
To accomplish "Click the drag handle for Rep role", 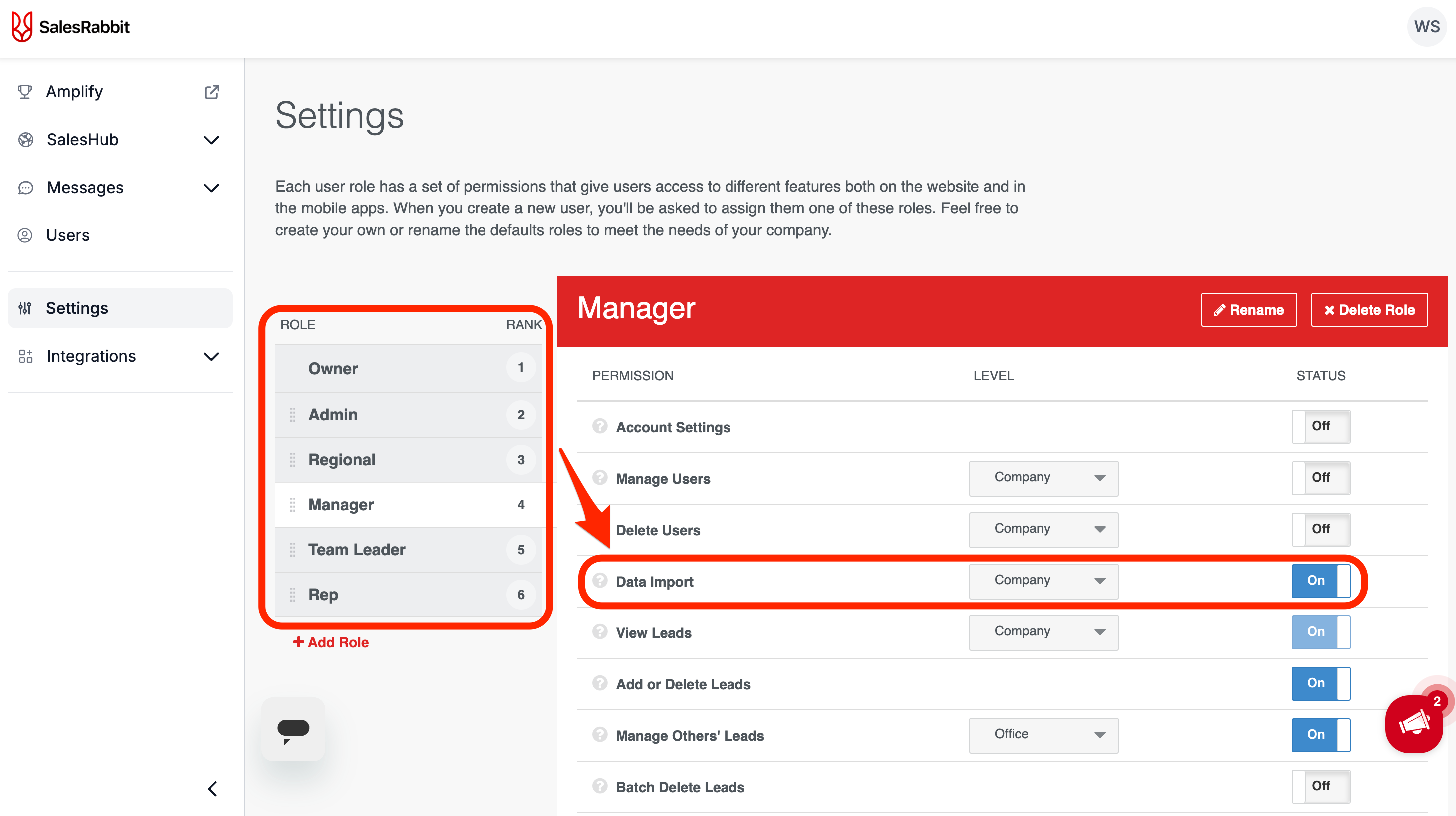I will (x=293, y=595).
